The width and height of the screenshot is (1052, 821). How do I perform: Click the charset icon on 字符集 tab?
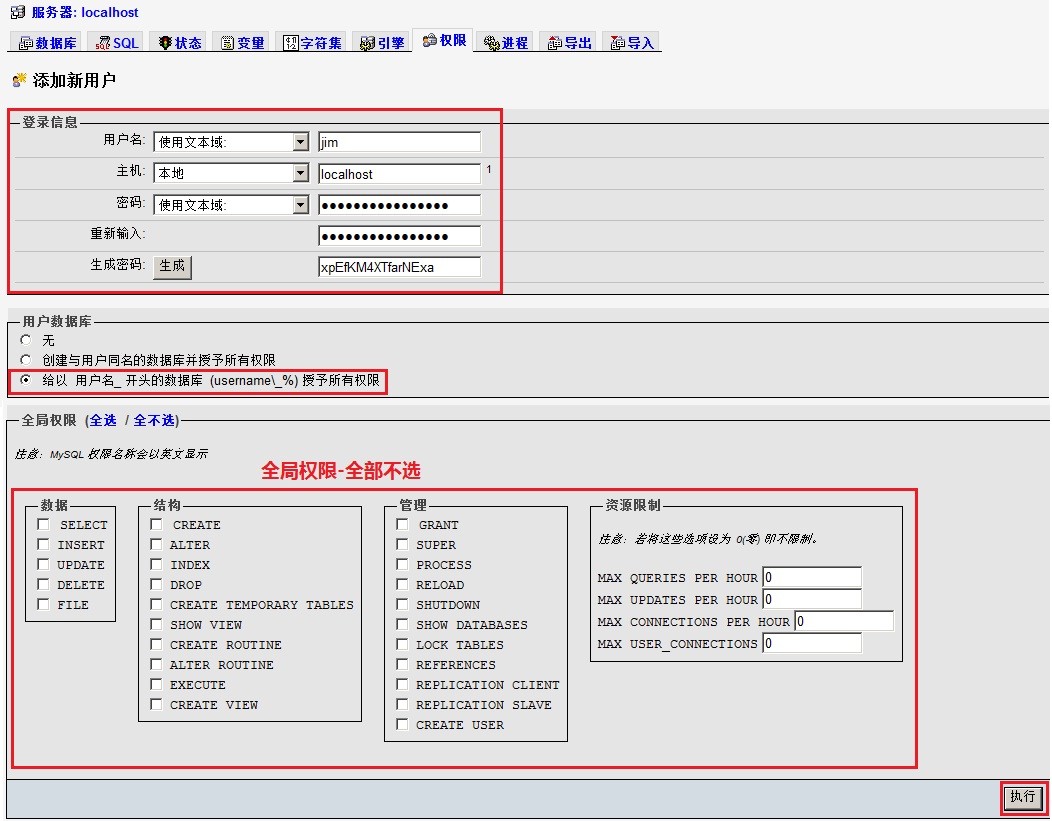pos(291,43)
